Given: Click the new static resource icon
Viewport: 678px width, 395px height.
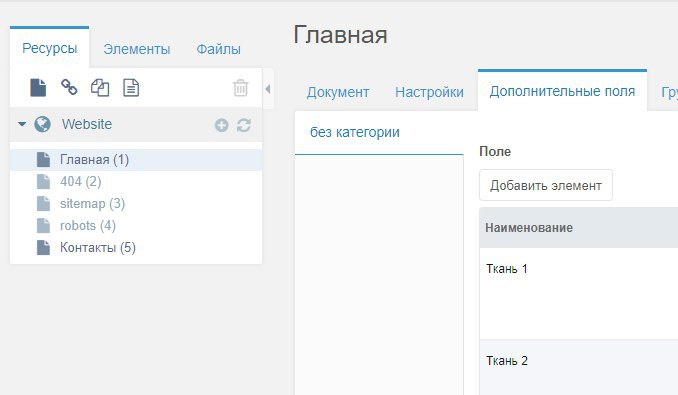Looking at the screenshot, I should (x=131, y=88).
